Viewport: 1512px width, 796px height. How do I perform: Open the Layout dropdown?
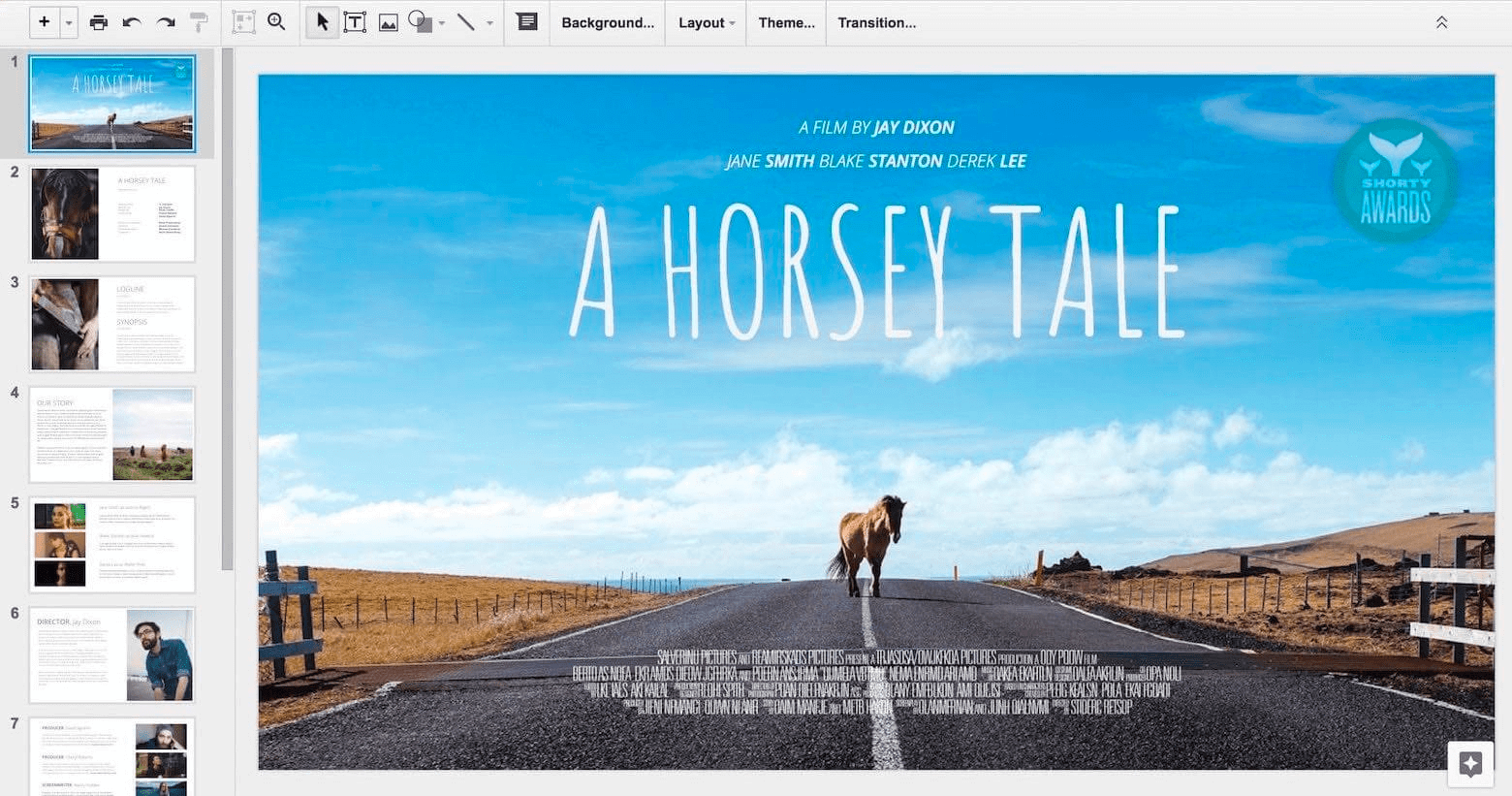(704, 22)
